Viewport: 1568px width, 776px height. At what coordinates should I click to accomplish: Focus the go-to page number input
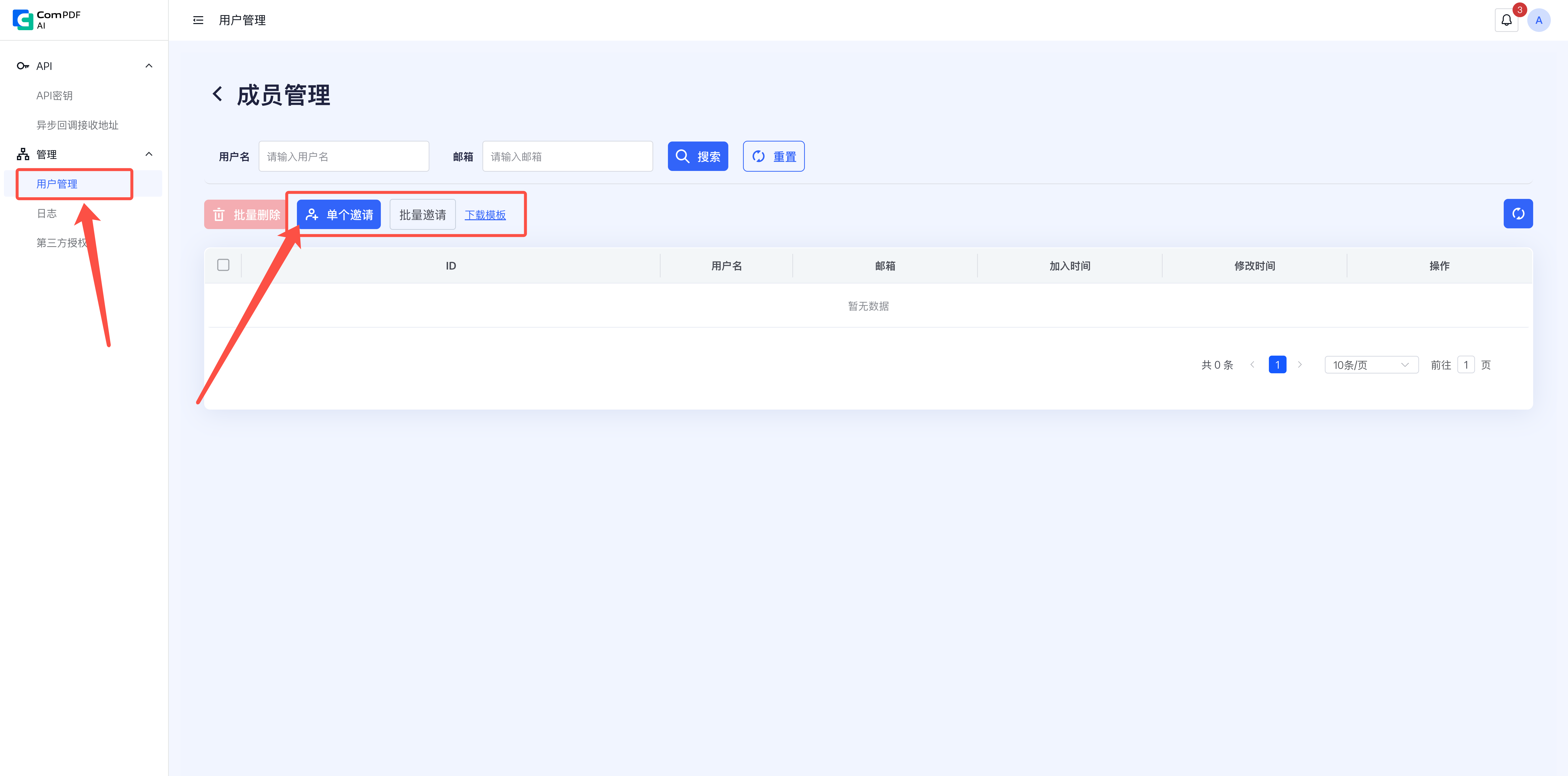(1466, 365)
